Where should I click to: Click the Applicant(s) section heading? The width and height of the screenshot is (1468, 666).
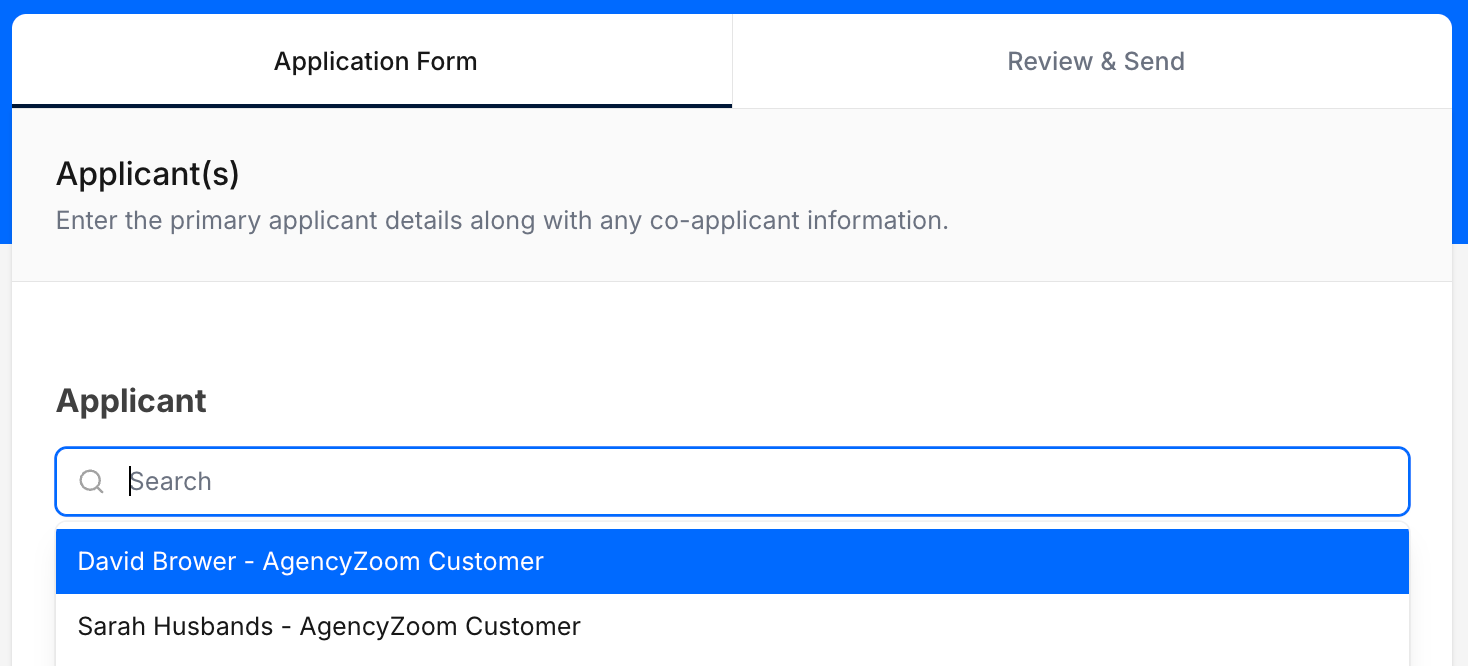[x=148, y=174]
